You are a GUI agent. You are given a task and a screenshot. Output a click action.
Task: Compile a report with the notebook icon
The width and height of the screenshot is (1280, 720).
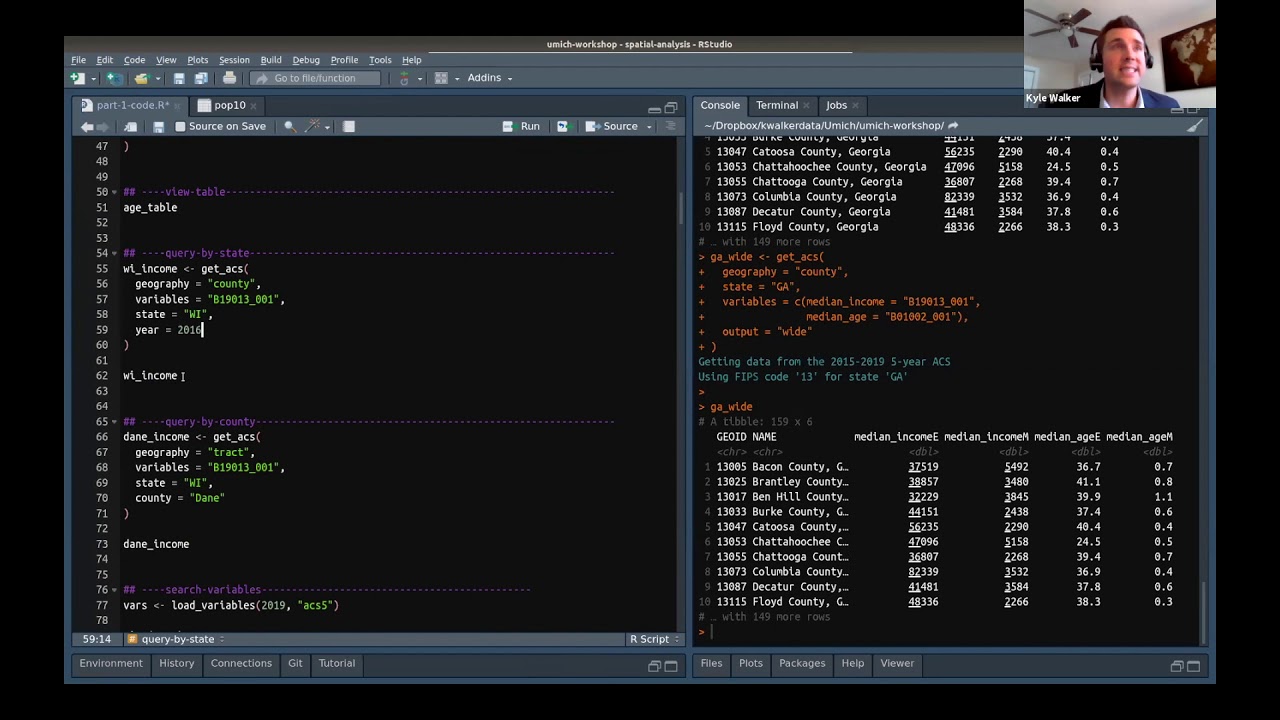[349, 127]
